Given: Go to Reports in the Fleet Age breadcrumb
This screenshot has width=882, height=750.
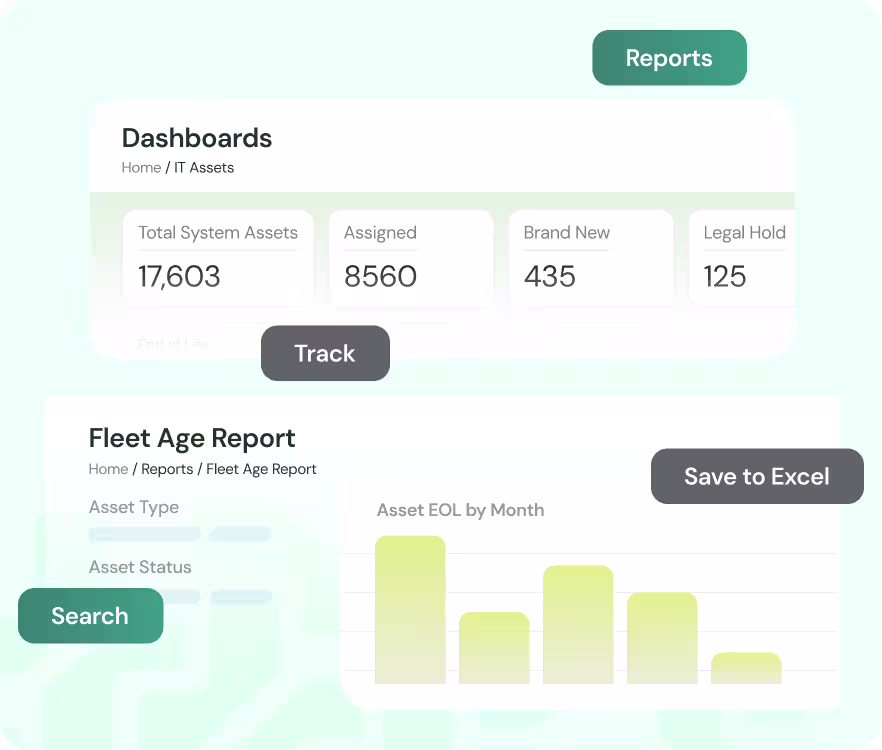Looking at the screenshot, I should point(167,469).
